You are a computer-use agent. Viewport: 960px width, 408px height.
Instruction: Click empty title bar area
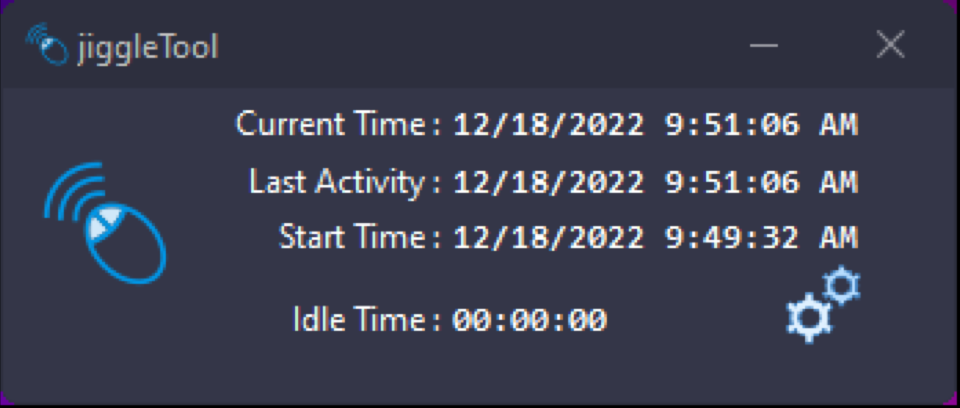click(480, 45)
